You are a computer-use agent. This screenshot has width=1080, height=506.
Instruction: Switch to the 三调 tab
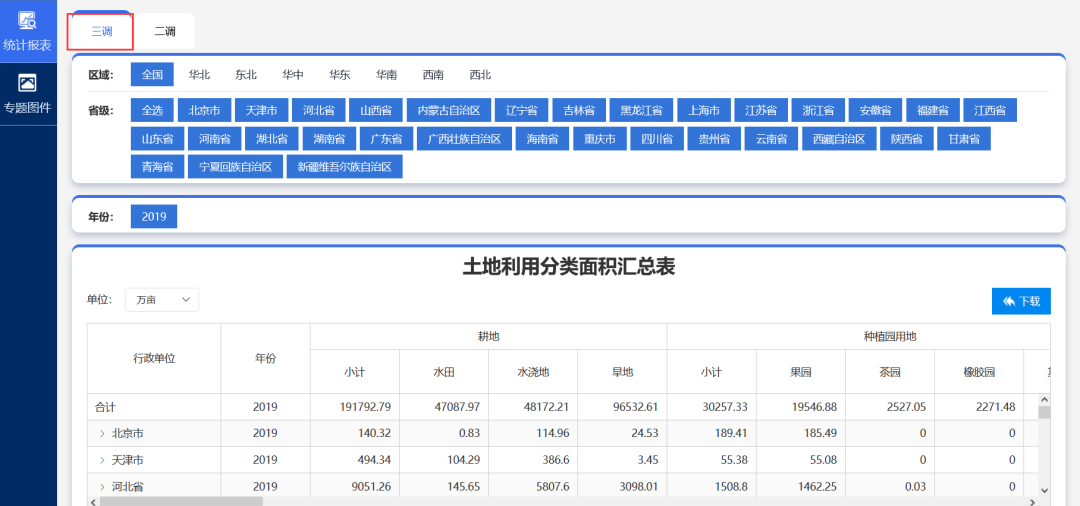click(101, 32)
